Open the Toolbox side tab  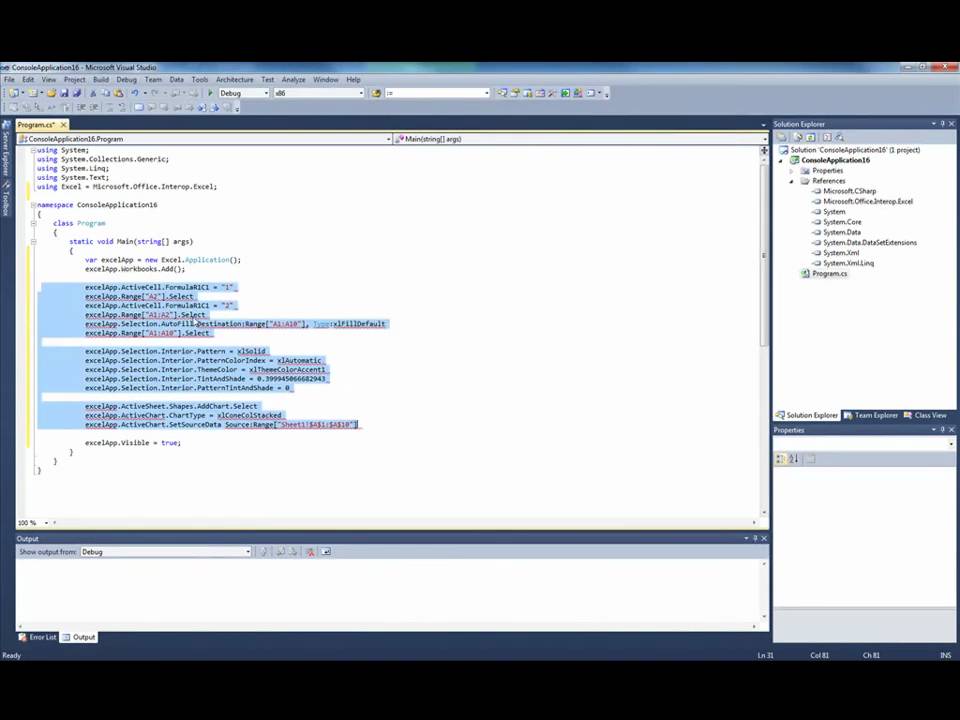6,198
